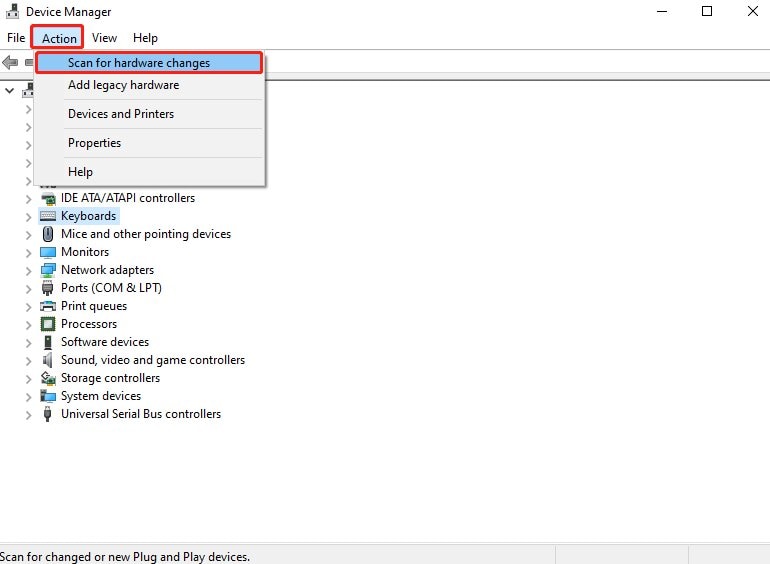Click the Keyboards category icon
770x564 pixels.
pos(48,216)
